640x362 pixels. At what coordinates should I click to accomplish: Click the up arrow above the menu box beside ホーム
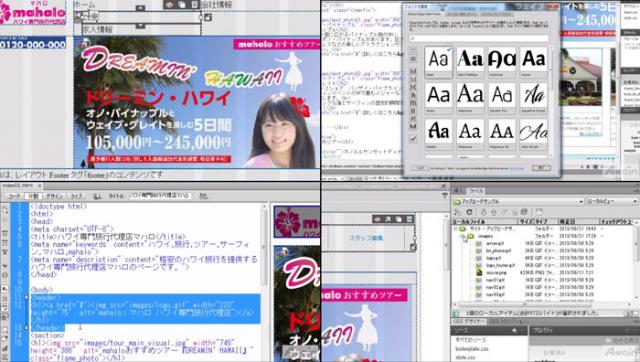140,8
